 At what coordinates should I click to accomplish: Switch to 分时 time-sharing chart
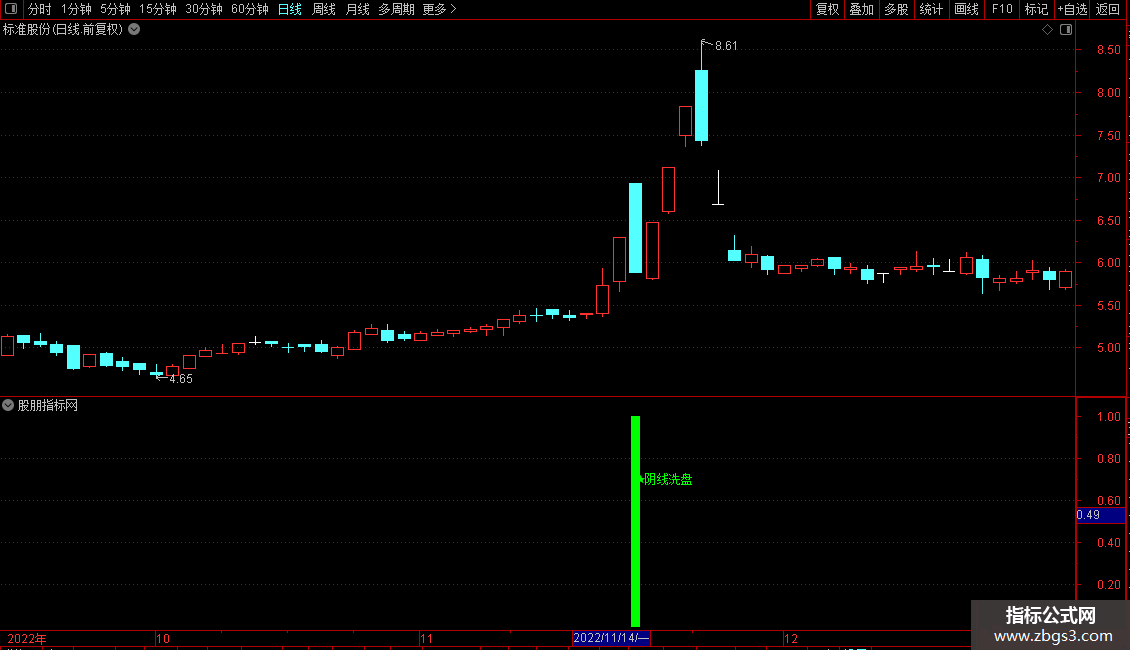click(40, 9)
